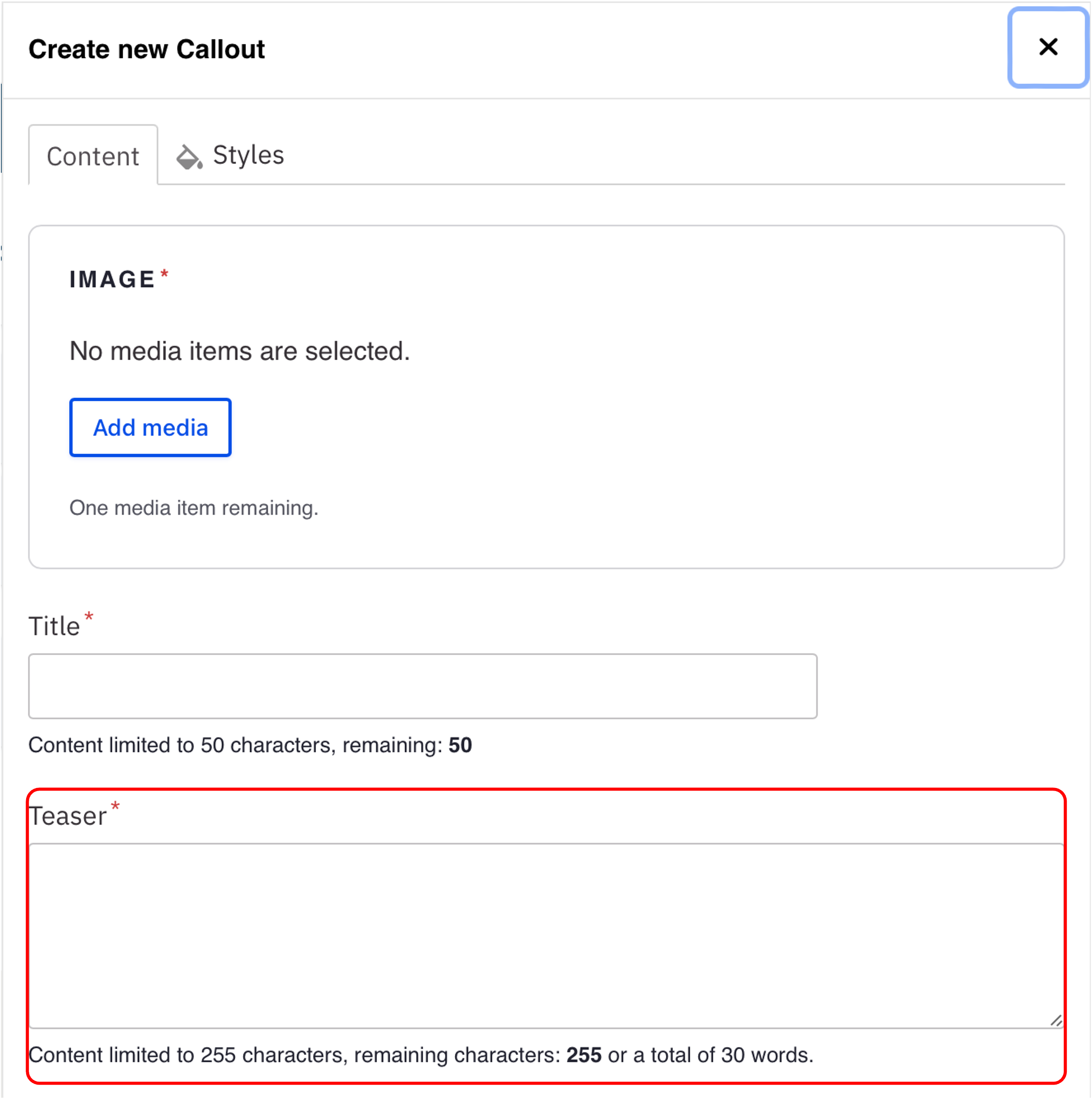The width and height of the screenshot is (1092, 1098).
Task: Click the 'One media item remaining' hint
Action: [x=193, y=508]
